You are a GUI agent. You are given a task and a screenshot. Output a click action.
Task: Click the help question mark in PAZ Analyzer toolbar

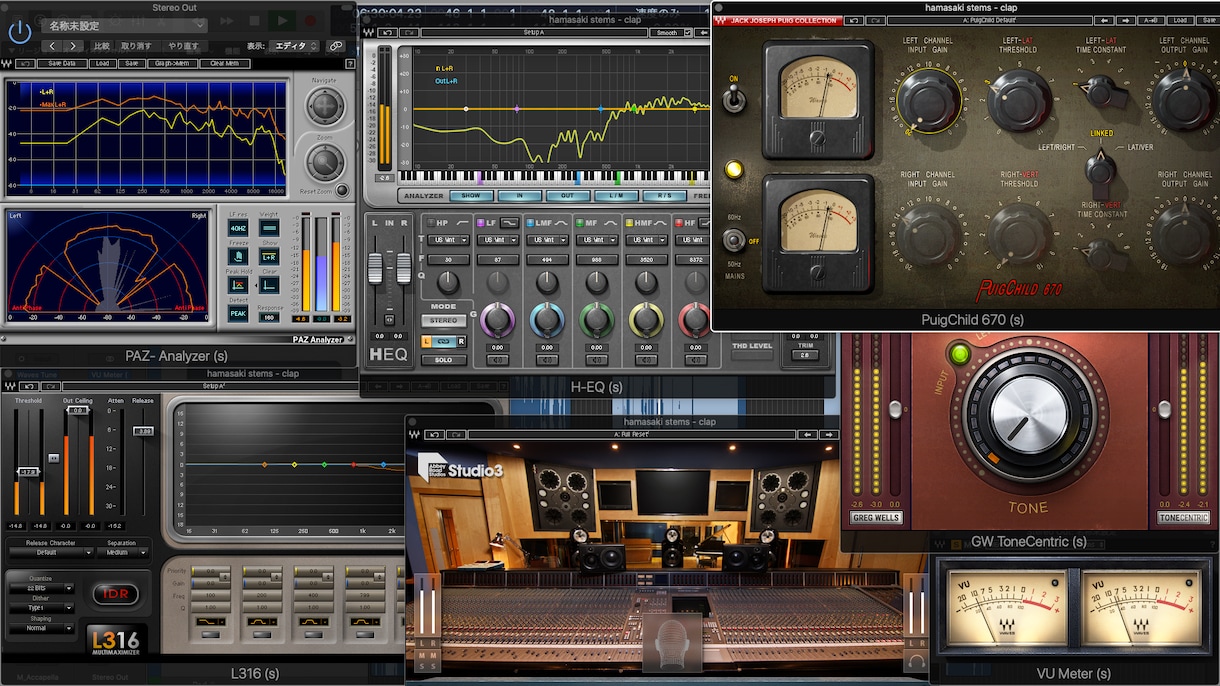(x=349, y=63)
